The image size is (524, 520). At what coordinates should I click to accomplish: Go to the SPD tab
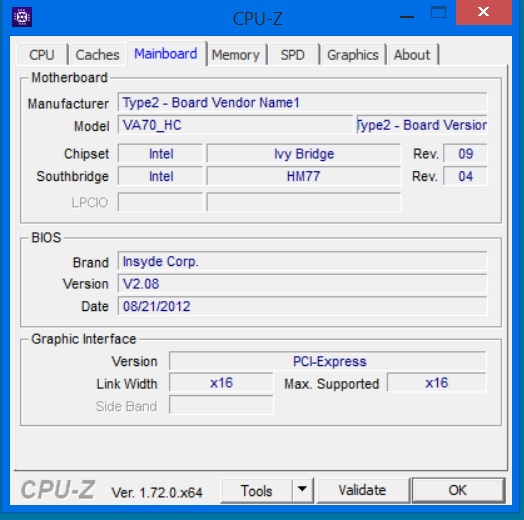[293, 55]
